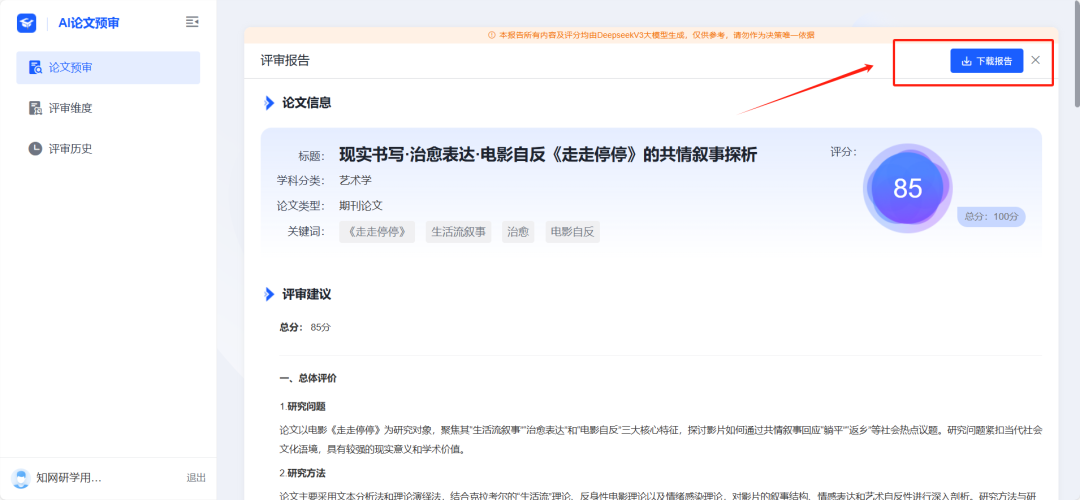Click the vertical scrollbar on the right edge
Viewport: 1080px width, 500px height.
tap(1076, 60)
